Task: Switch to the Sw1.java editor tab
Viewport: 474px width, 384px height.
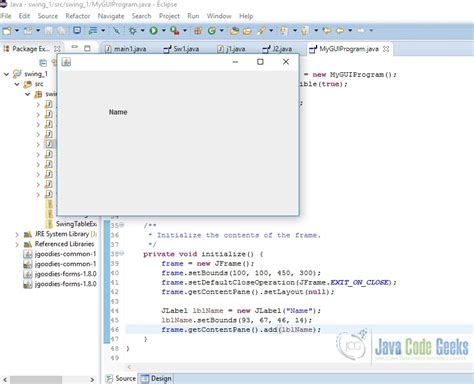Action: pos(182,49)
